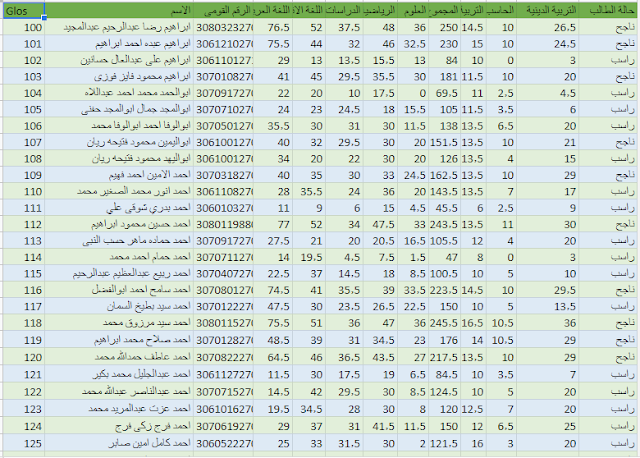Select the status cell in row 125
Viewport: 640px width, 458px height.
[608, 443]
